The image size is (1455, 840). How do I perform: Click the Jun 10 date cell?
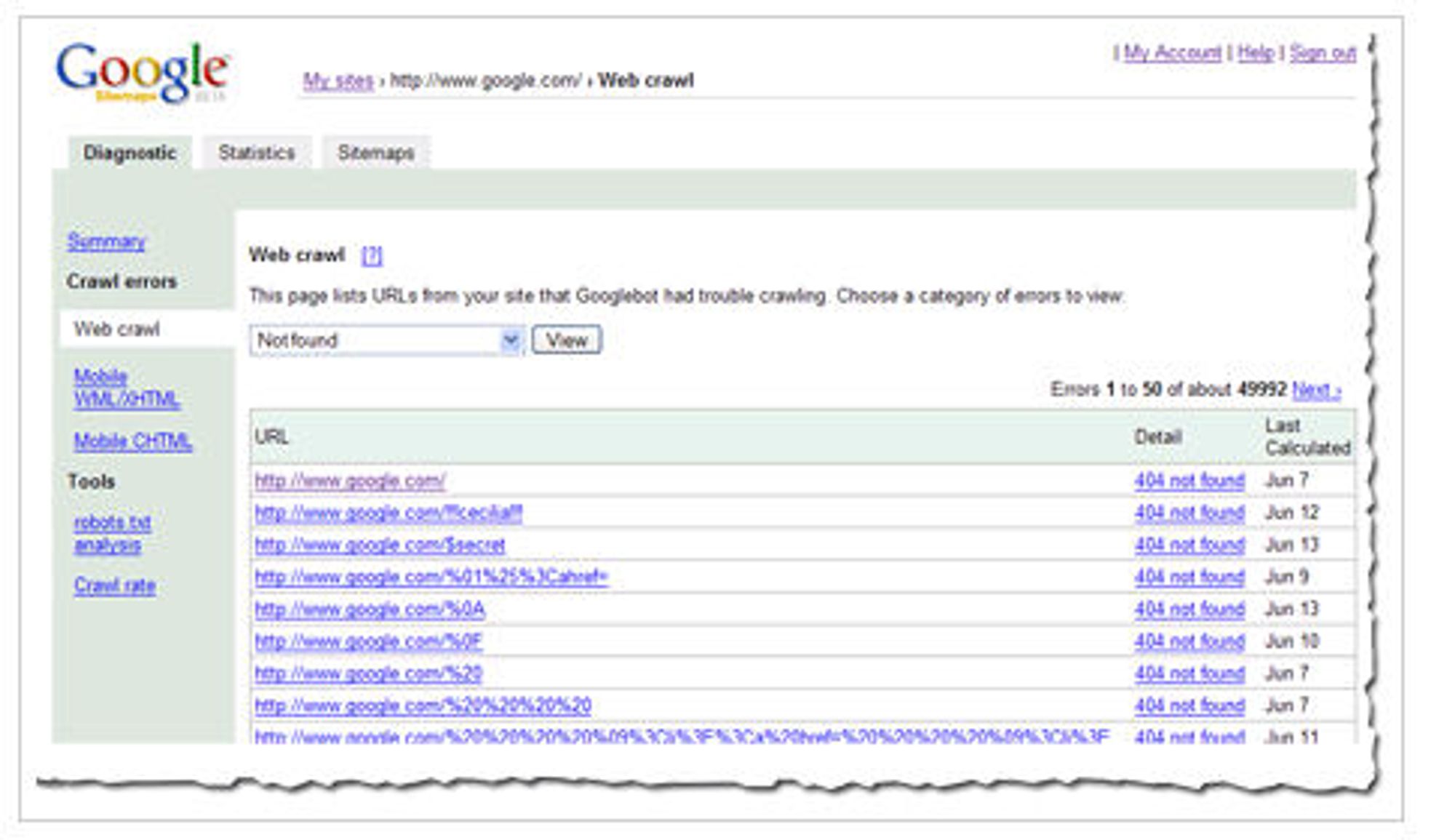point(1292,641)
